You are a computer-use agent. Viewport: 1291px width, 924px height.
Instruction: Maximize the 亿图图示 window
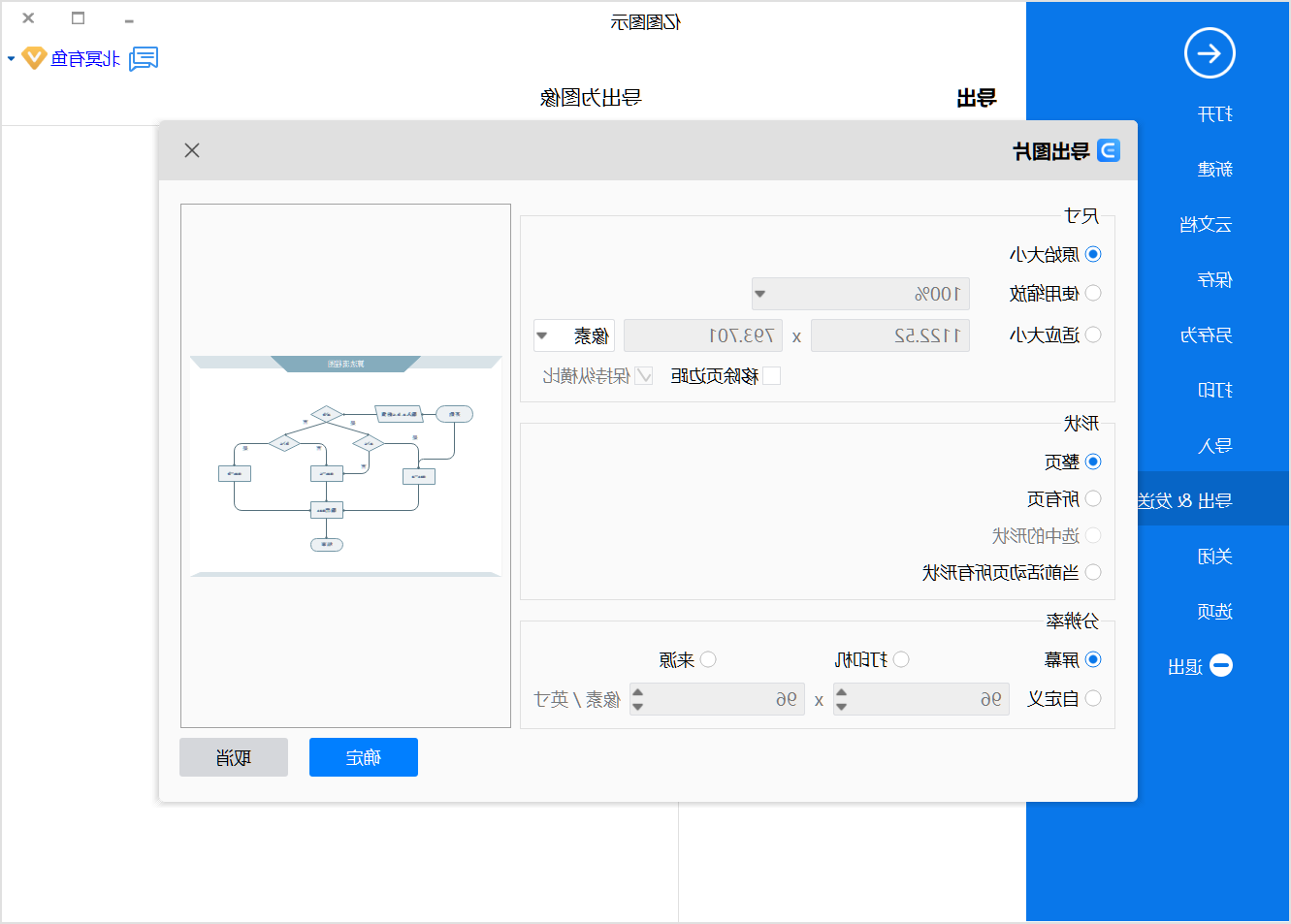[x=79, y=18]
